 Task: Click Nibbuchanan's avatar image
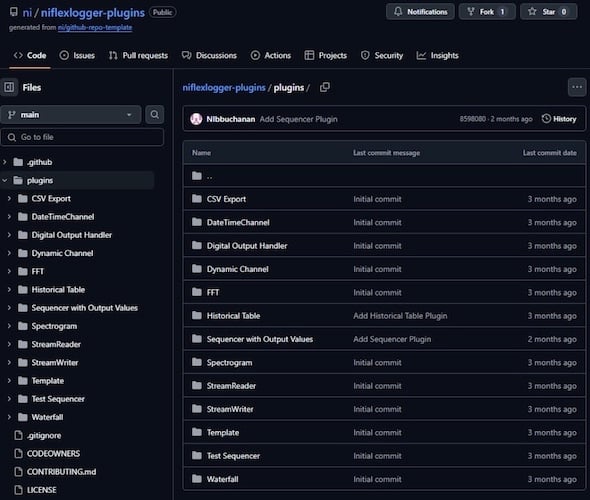coord(196,119)
